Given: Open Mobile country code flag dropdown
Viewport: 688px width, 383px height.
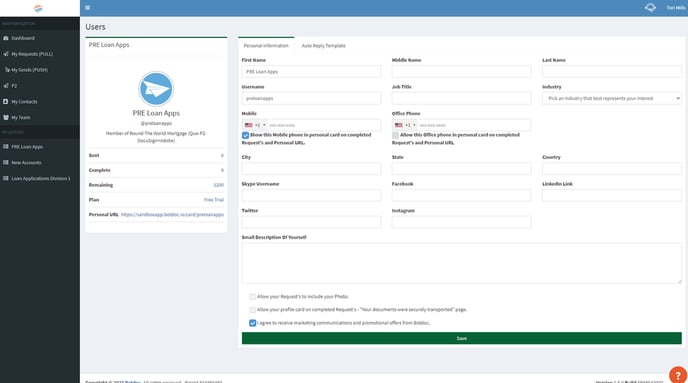Looking at the screenshot, I should (255, 125).
